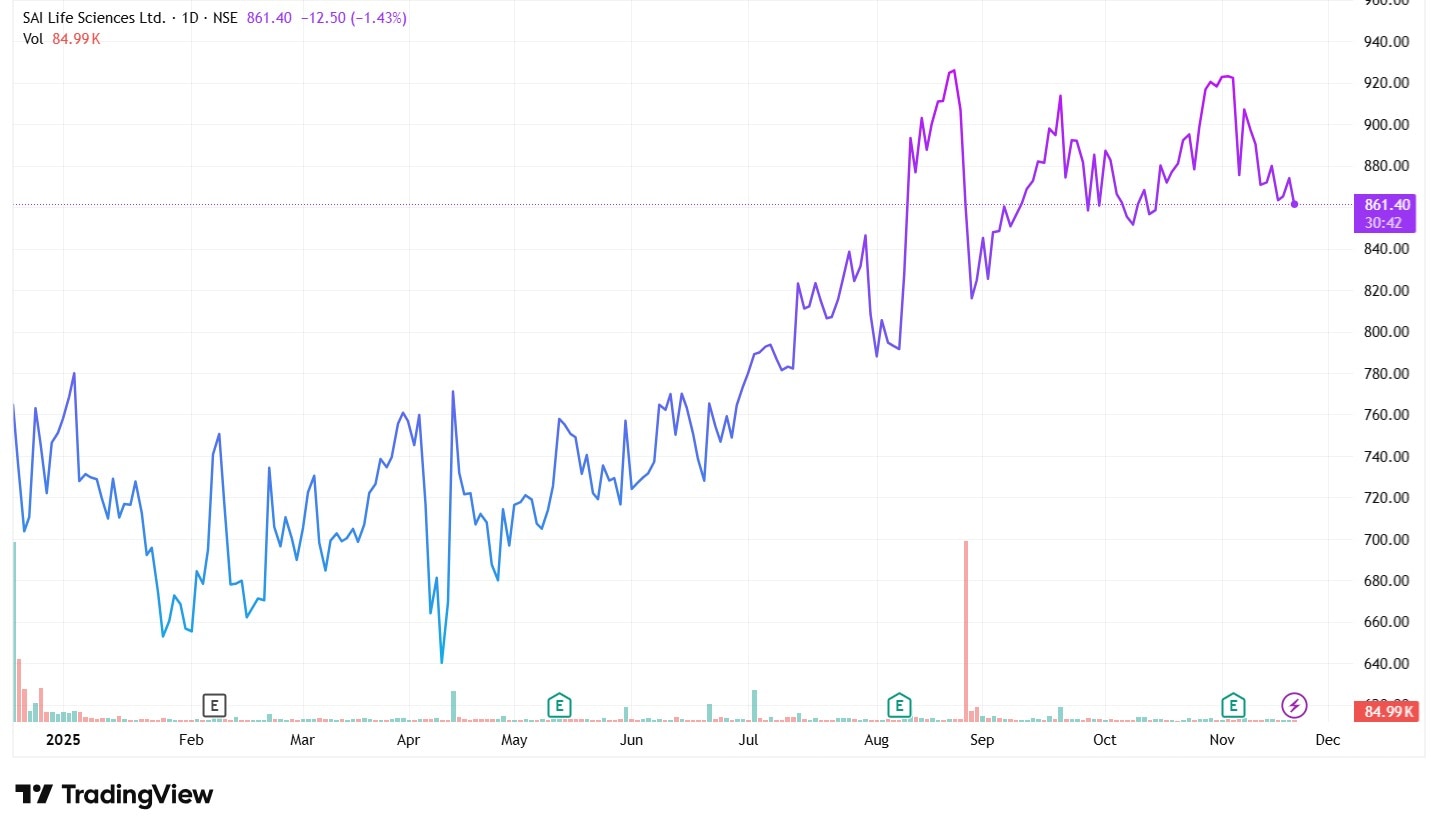Click the -12.50 (-1.43%) price change text
The width and height of the screenshot is (1438, 832).
(353, 18)
